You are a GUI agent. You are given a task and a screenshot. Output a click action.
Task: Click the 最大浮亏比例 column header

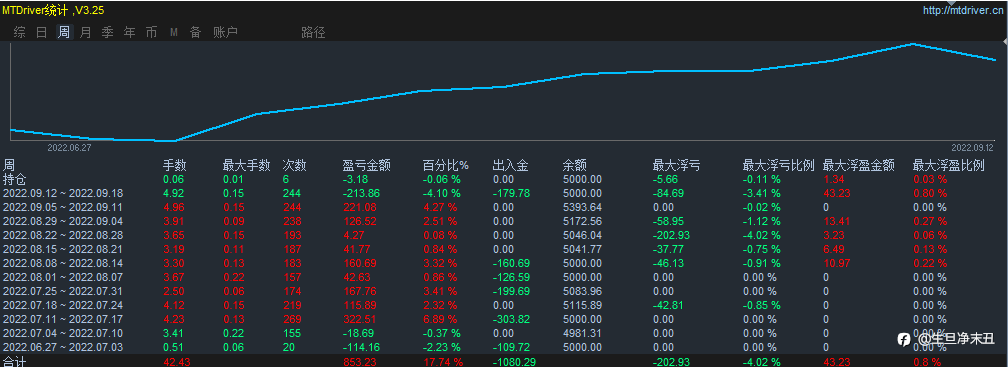pos(778,165)
